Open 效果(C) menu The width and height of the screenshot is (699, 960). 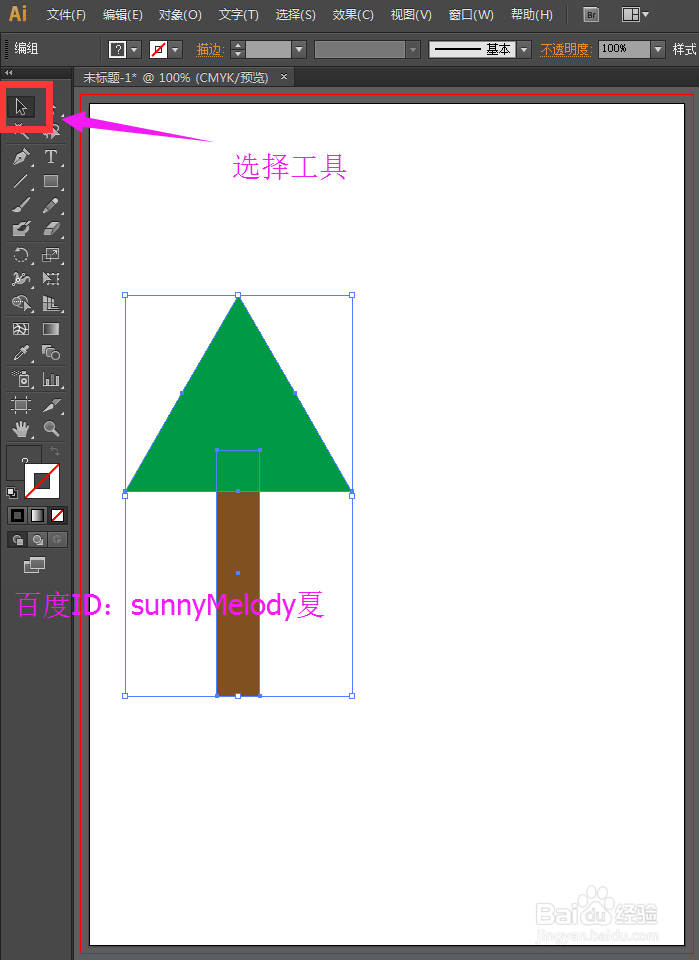pos(353,15)
